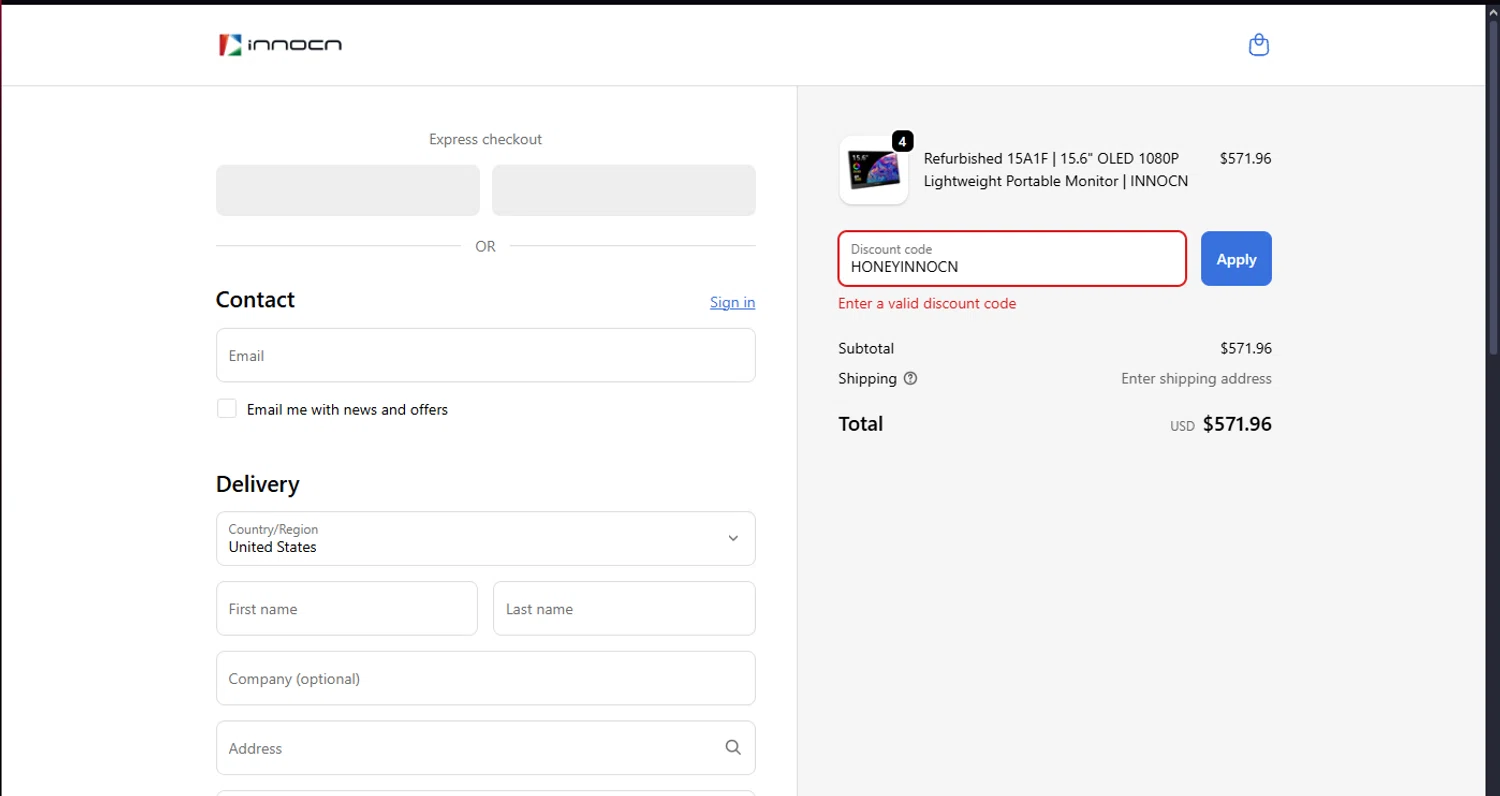Focus the Last name field
This screenshot has height=796, width=1500.
pyautogui.click(x=624, y=608)
